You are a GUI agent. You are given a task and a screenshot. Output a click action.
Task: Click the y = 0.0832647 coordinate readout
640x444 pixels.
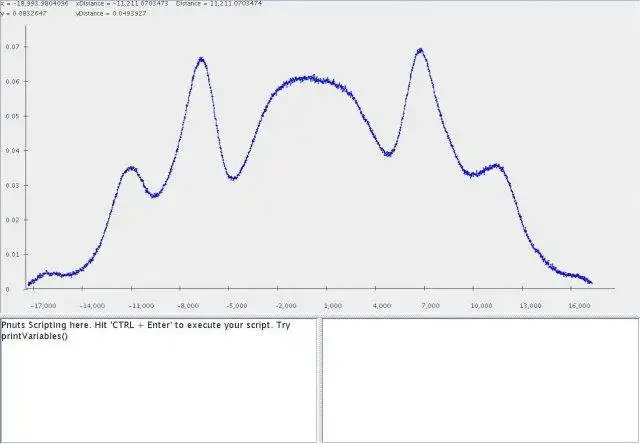coord(23,13)
